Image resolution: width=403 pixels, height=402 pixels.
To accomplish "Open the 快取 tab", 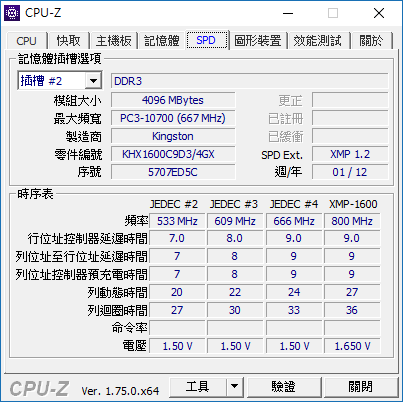I will pyautogui.click(x=68, y=41).
